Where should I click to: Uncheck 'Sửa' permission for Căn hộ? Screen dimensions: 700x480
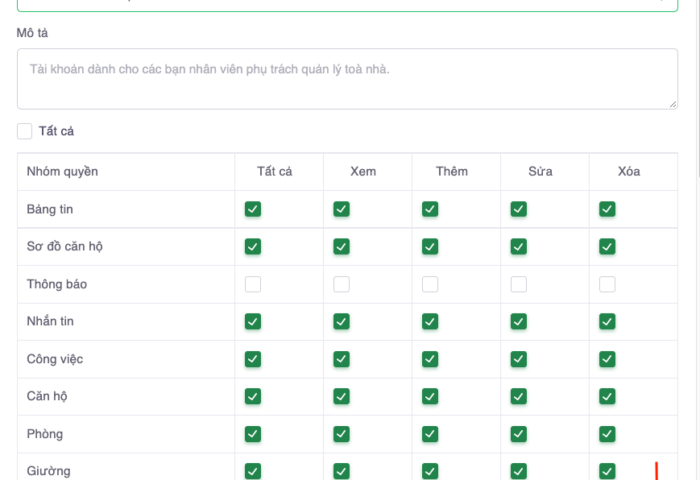click(x=518, y=396)
